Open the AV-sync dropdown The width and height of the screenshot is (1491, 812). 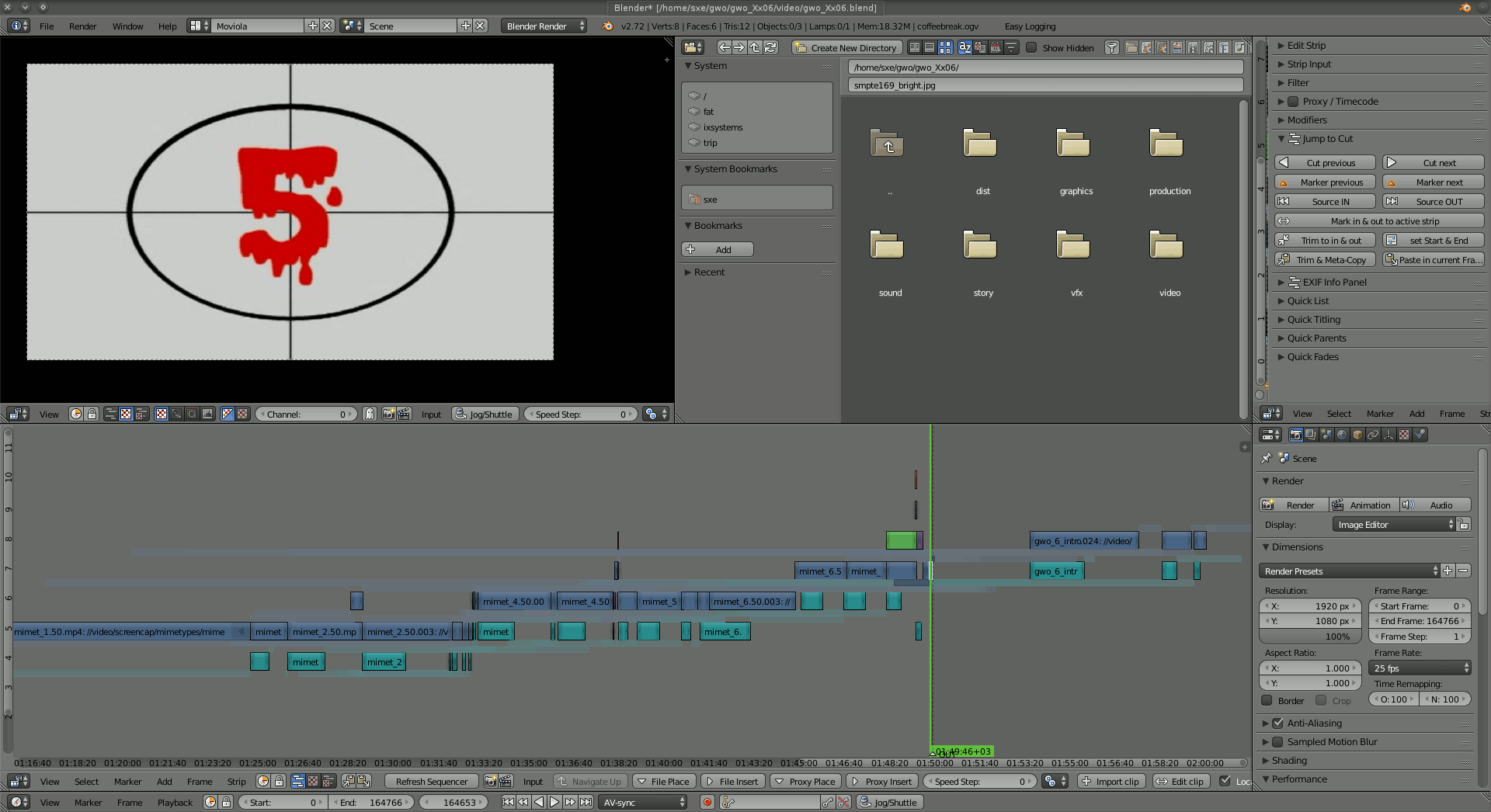[x=645, y=802]
